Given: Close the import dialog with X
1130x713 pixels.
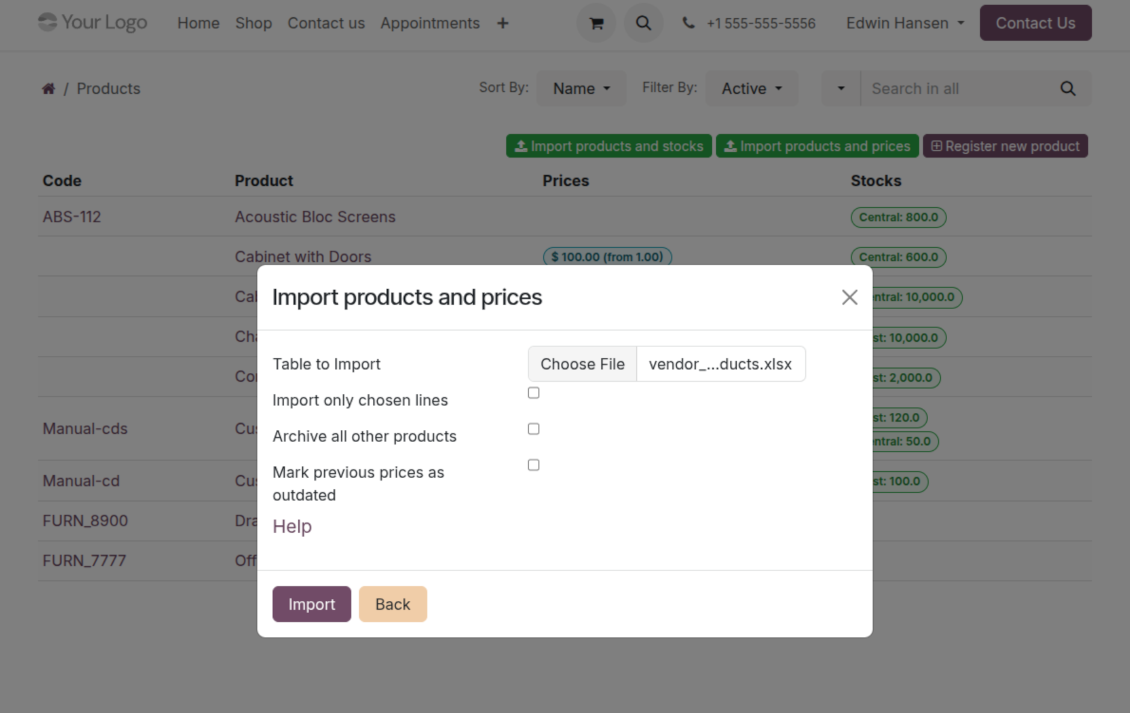Looking at the screenshot, I should (x=849, y=297).
